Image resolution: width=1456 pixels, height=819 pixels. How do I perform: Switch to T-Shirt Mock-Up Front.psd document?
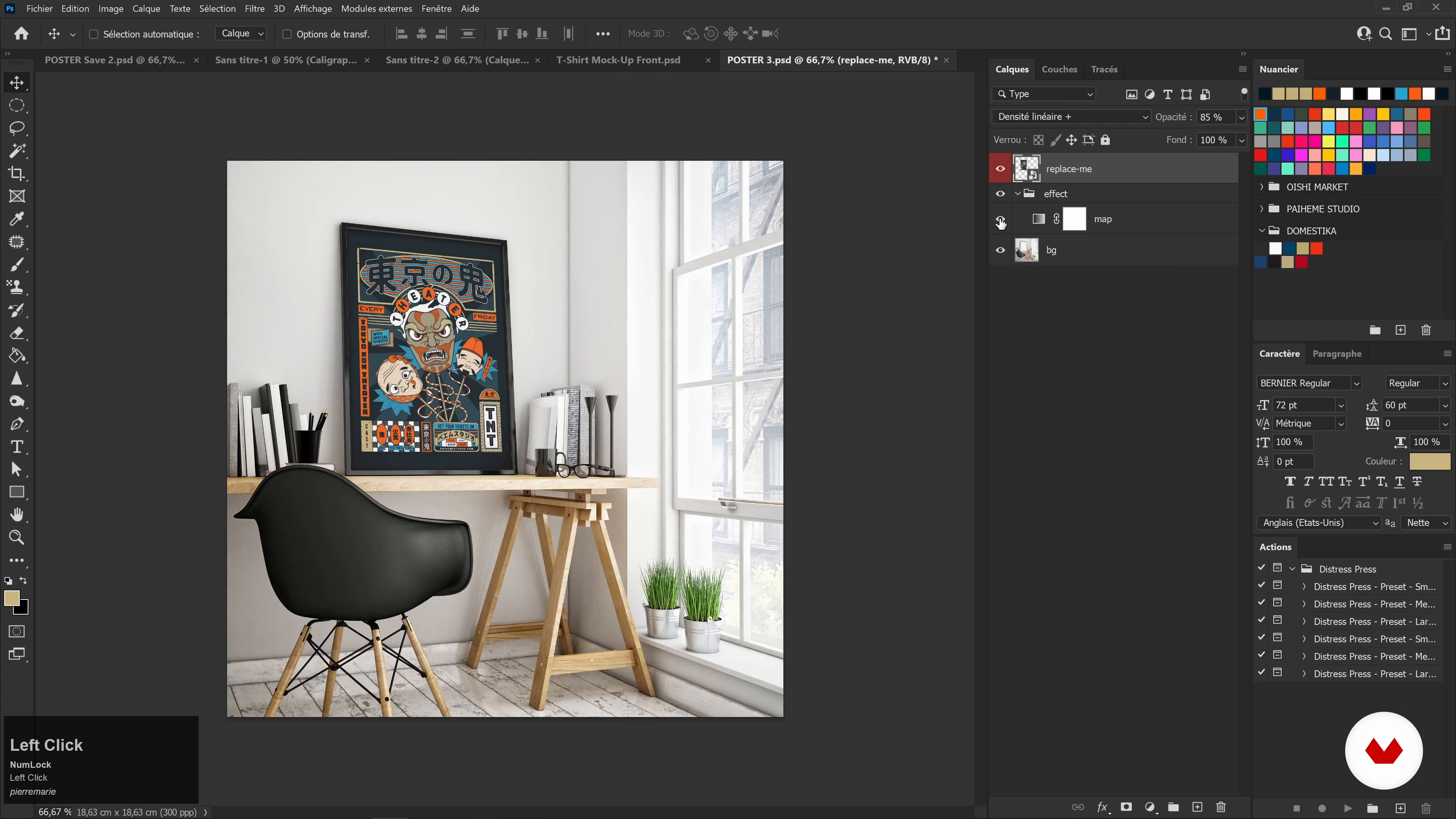(618, 60)
